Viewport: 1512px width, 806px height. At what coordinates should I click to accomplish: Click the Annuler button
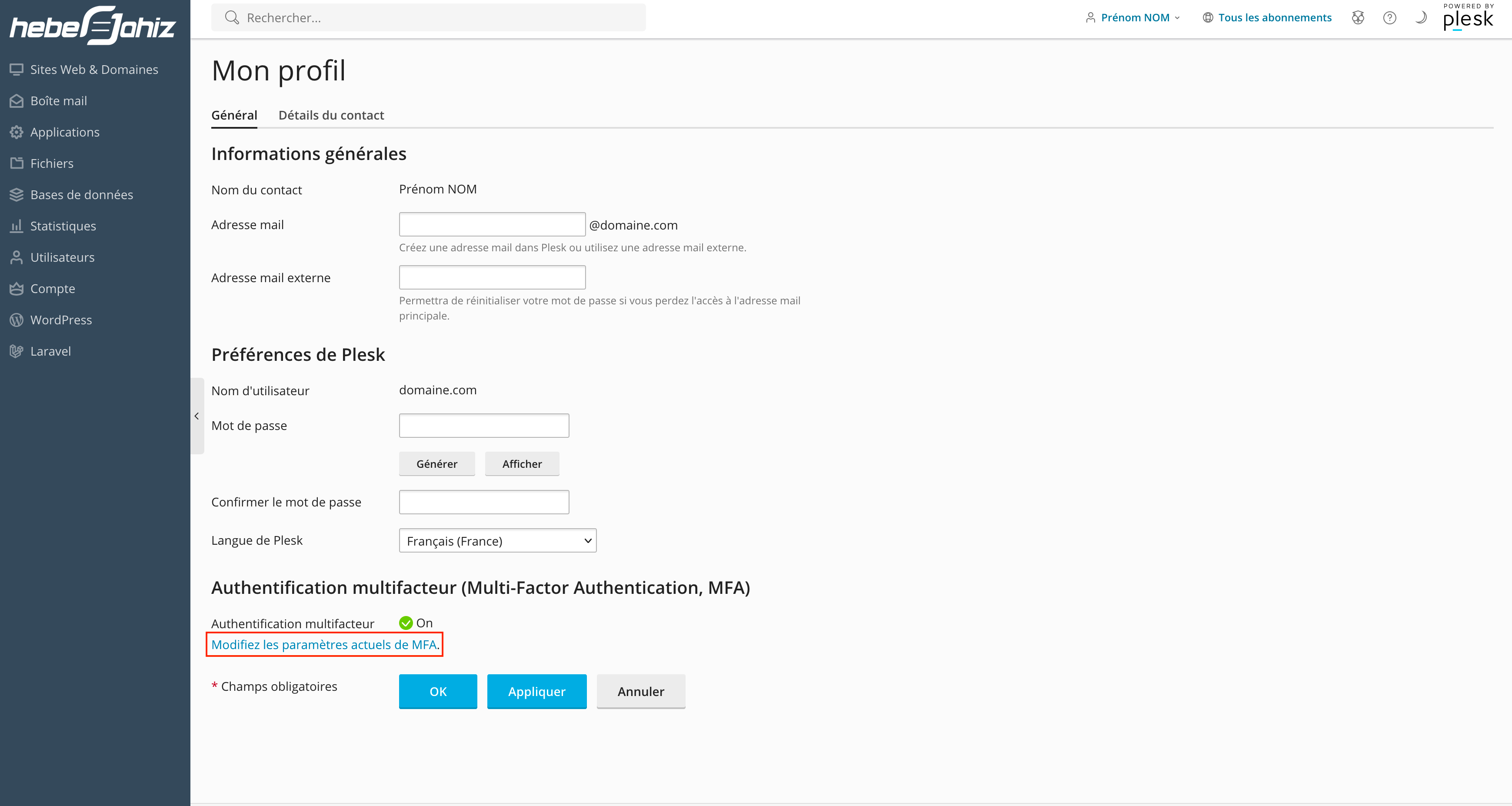(641, 692)
